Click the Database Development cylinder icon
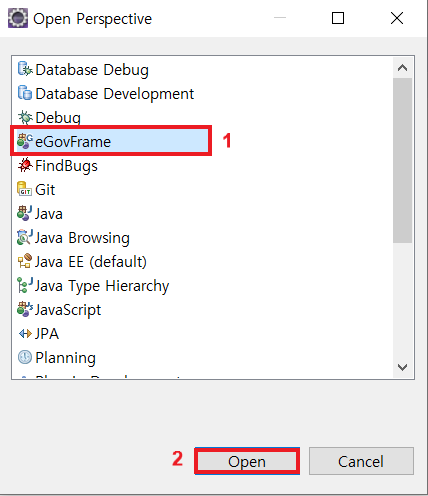 click(x=25, y=93)
